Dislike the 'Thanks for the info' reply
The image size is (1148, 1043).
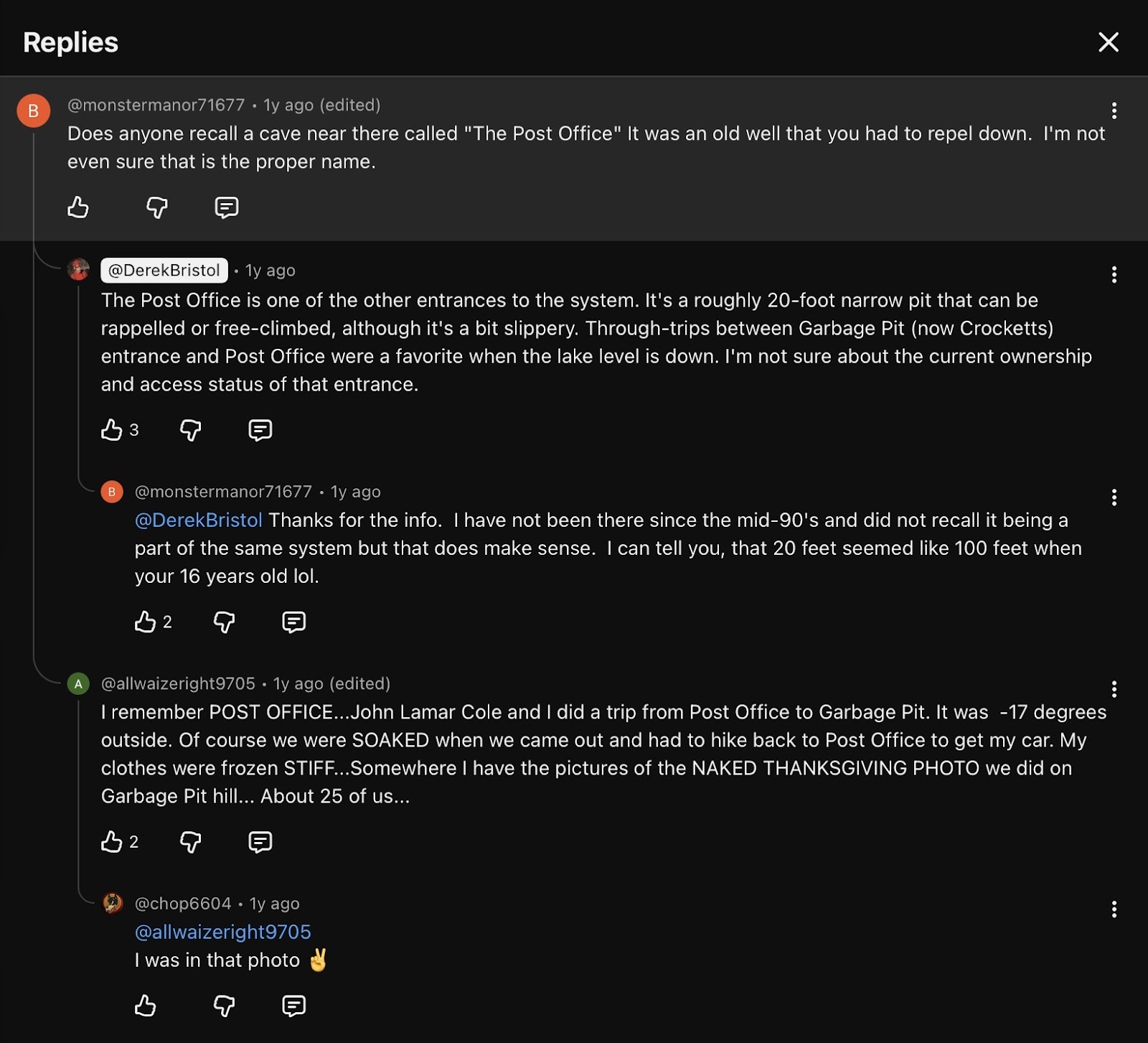point(224,622)
